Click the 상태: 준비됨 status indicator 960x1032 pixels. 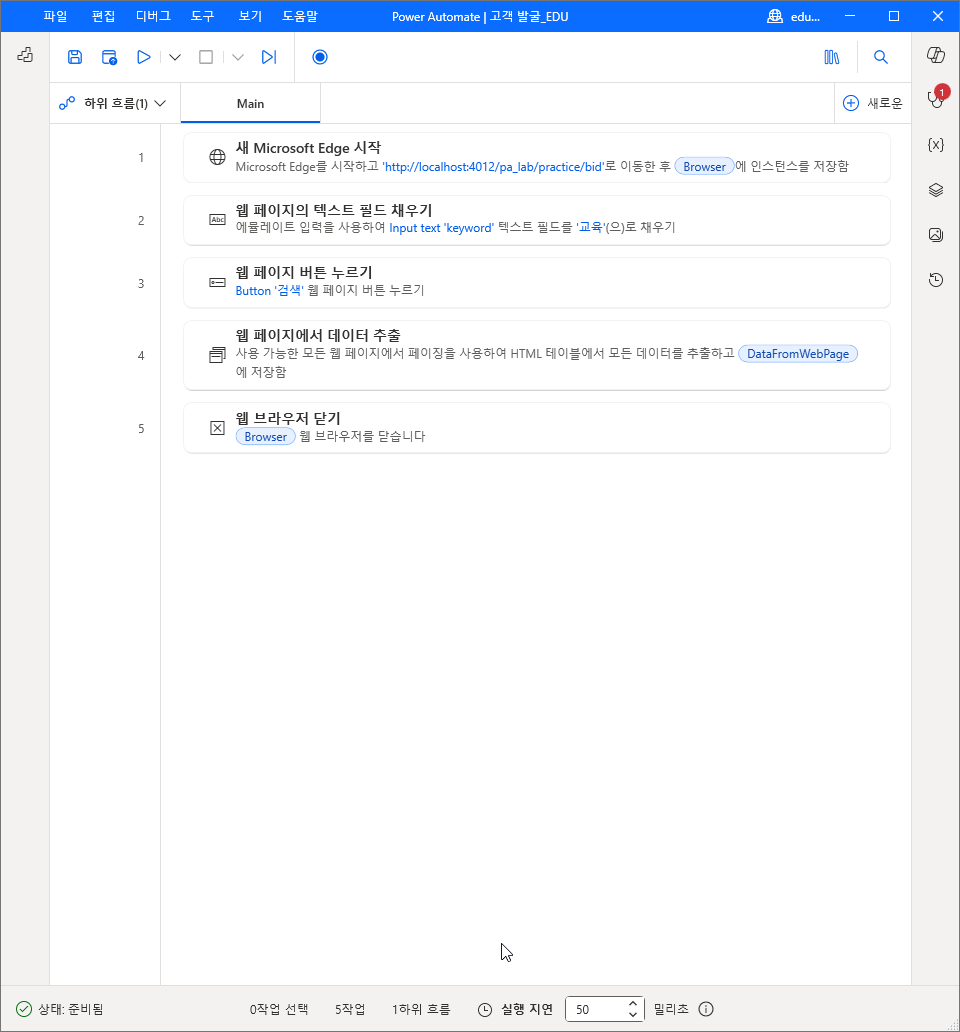tap(59, 1009)
